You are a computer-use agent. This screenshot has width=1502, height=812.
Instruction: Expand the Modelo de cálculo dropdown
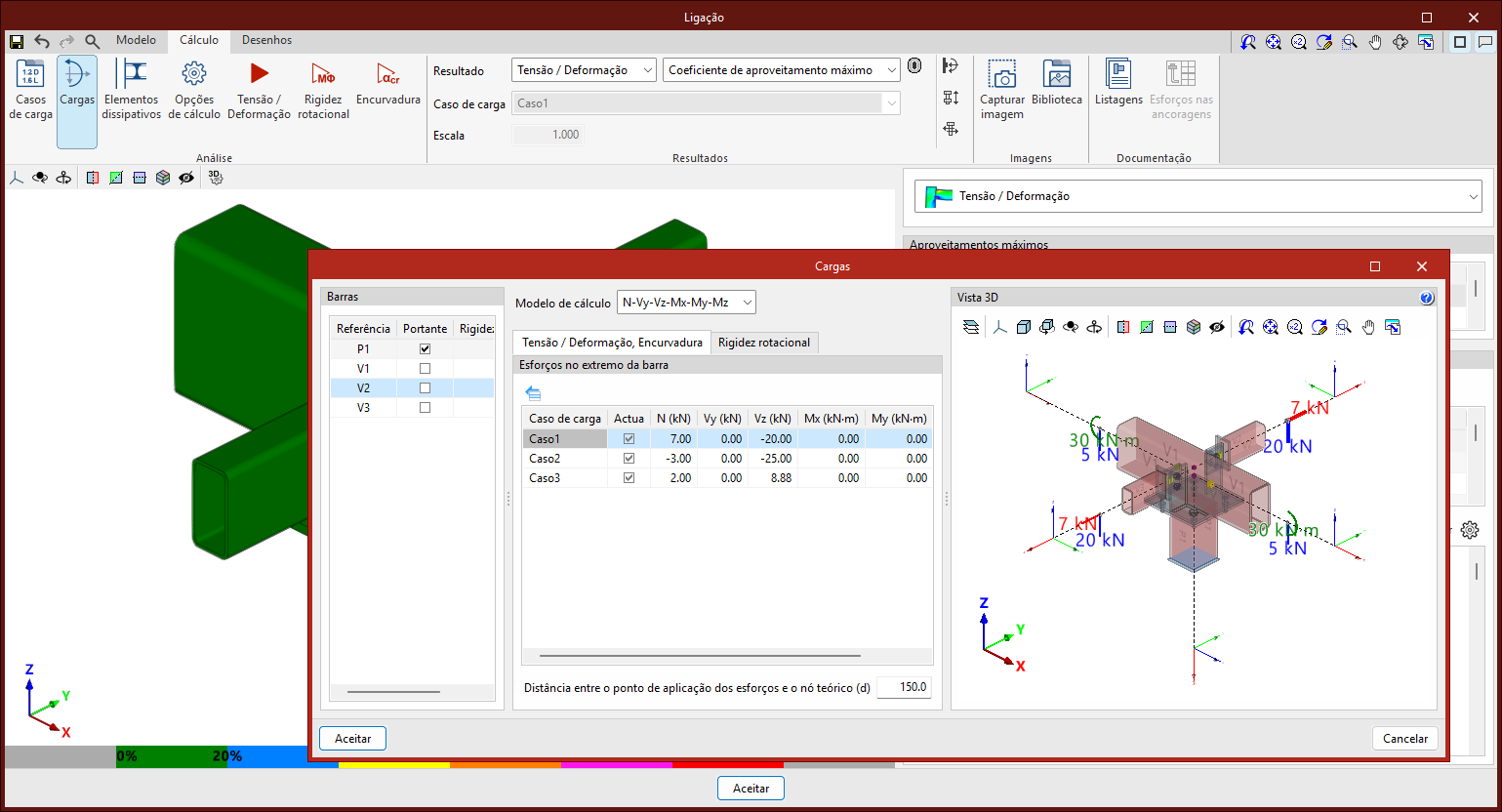click(687, 303)
